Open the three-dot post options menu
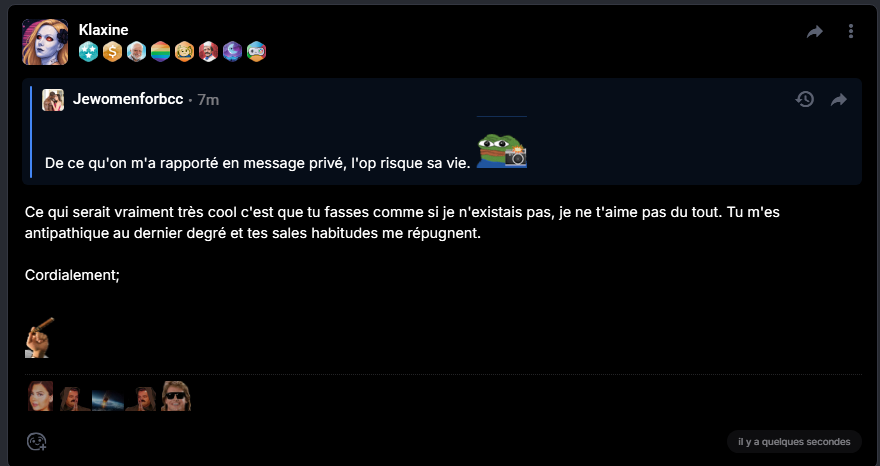880x466 pixels. 851,31
